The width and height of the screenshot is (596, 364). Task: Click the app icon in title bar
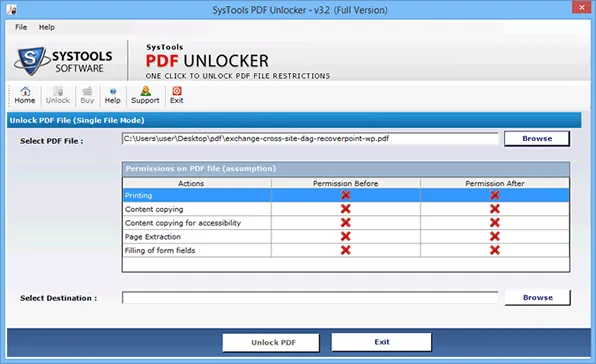(x=11, y=9)
